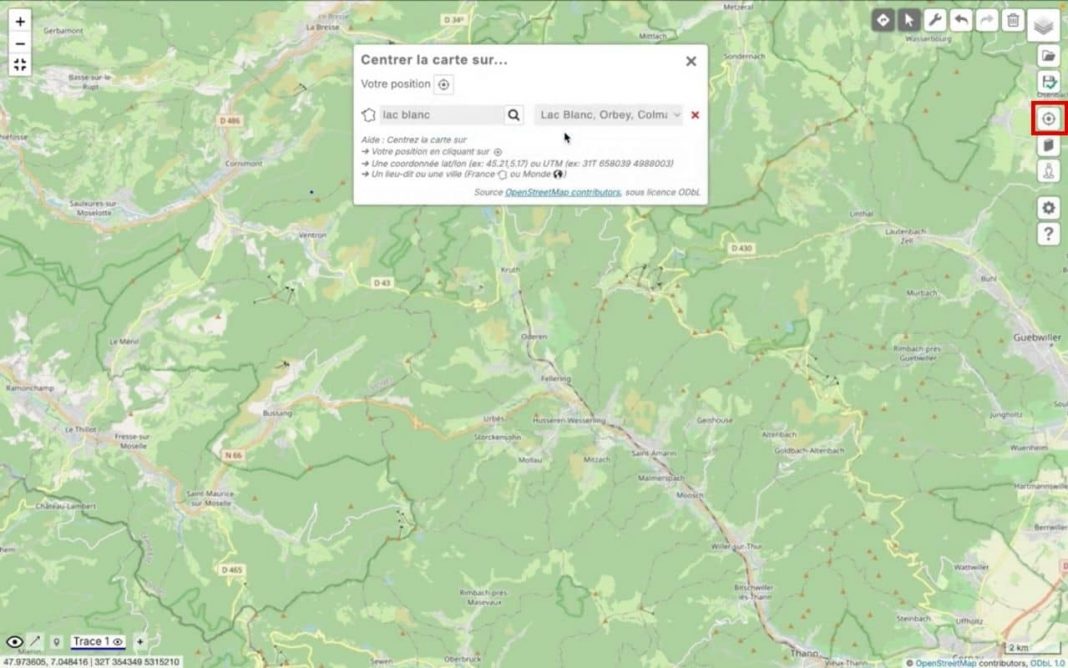Expand the zoom-to-extent control
Viewport: 1068px width, 668px height.
point(20,64)
